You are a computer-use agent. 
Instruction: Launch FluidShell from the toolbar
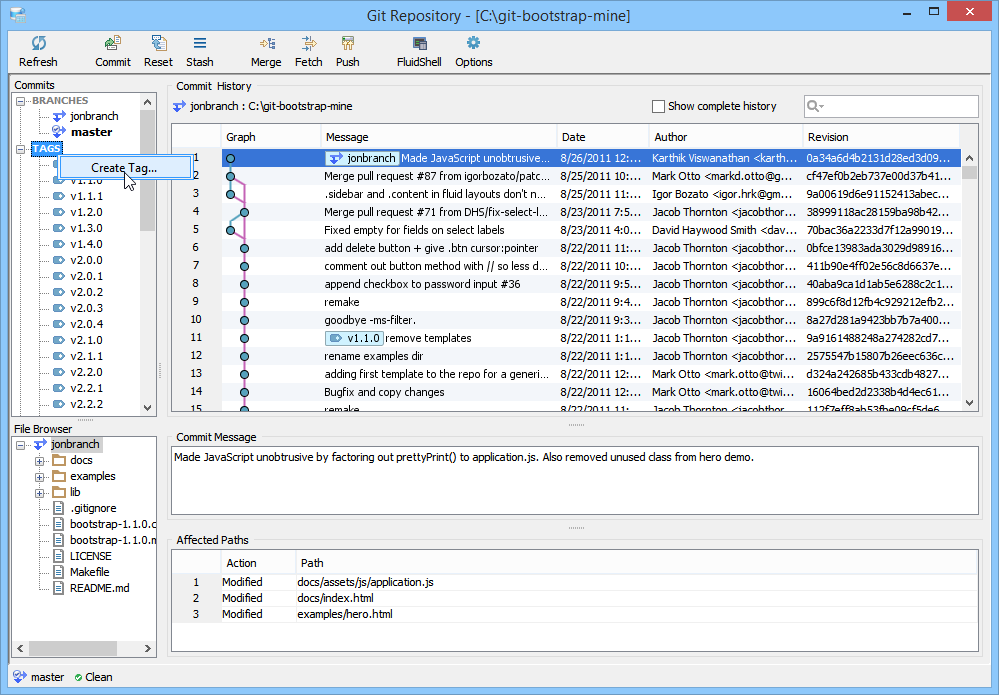coord(419,44)
